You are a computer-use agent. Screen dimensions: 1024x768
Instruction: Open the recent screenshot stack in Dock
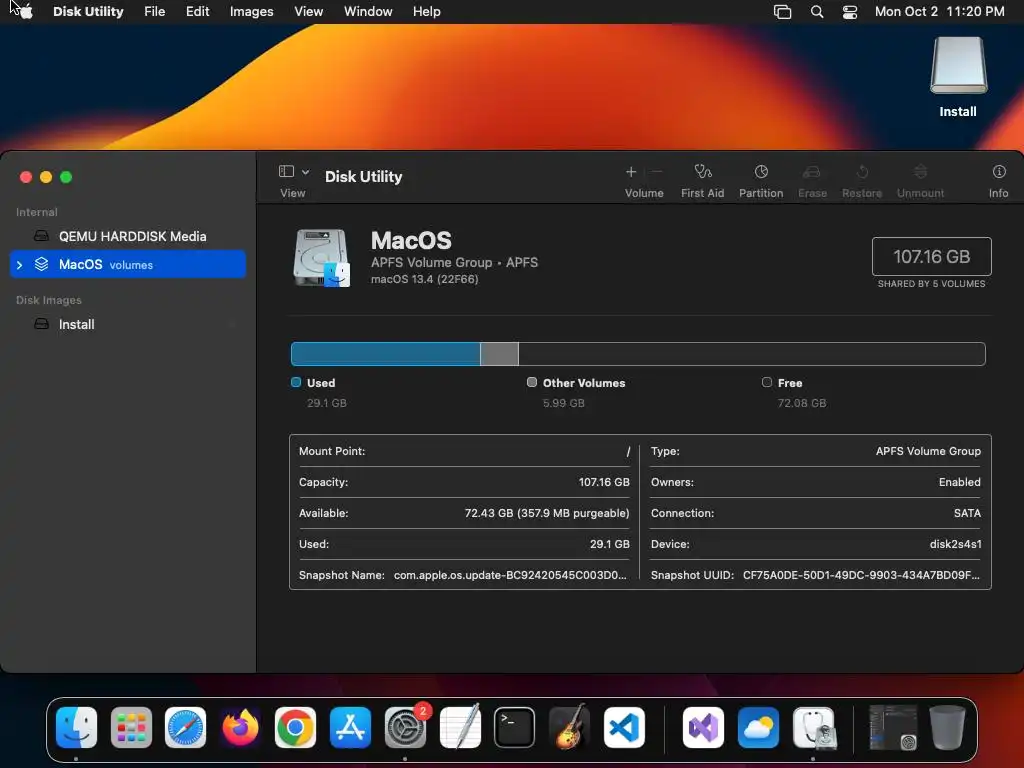[893, 728]
